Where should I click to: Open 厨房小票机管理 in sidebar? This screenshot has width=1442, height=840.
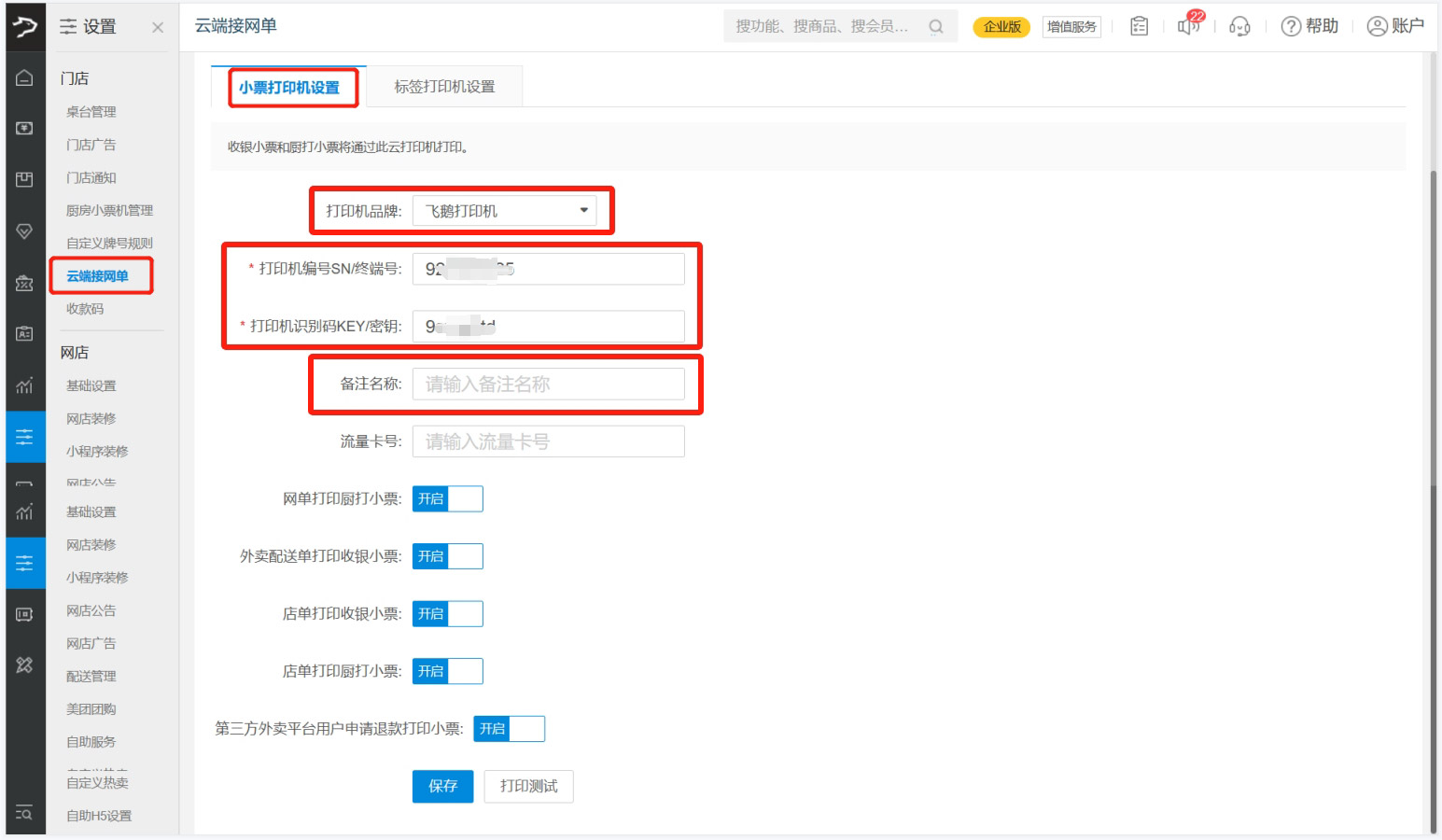[x=109, y=211]
